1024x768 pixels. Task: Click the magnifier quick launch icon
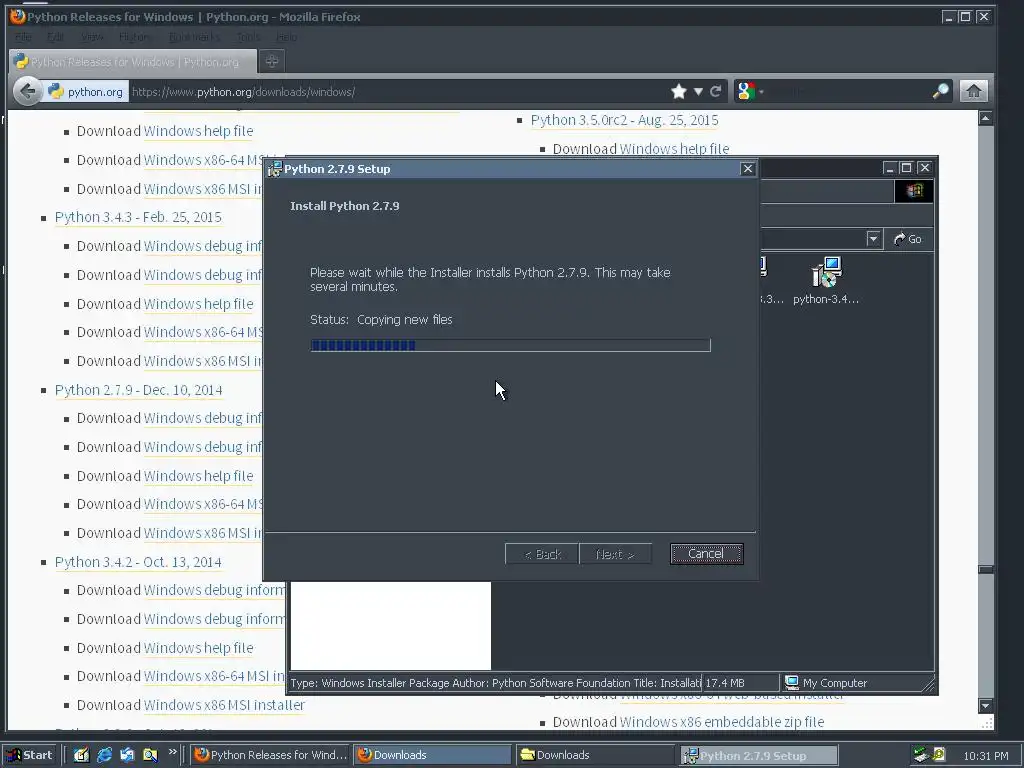(x=150, y=755)
